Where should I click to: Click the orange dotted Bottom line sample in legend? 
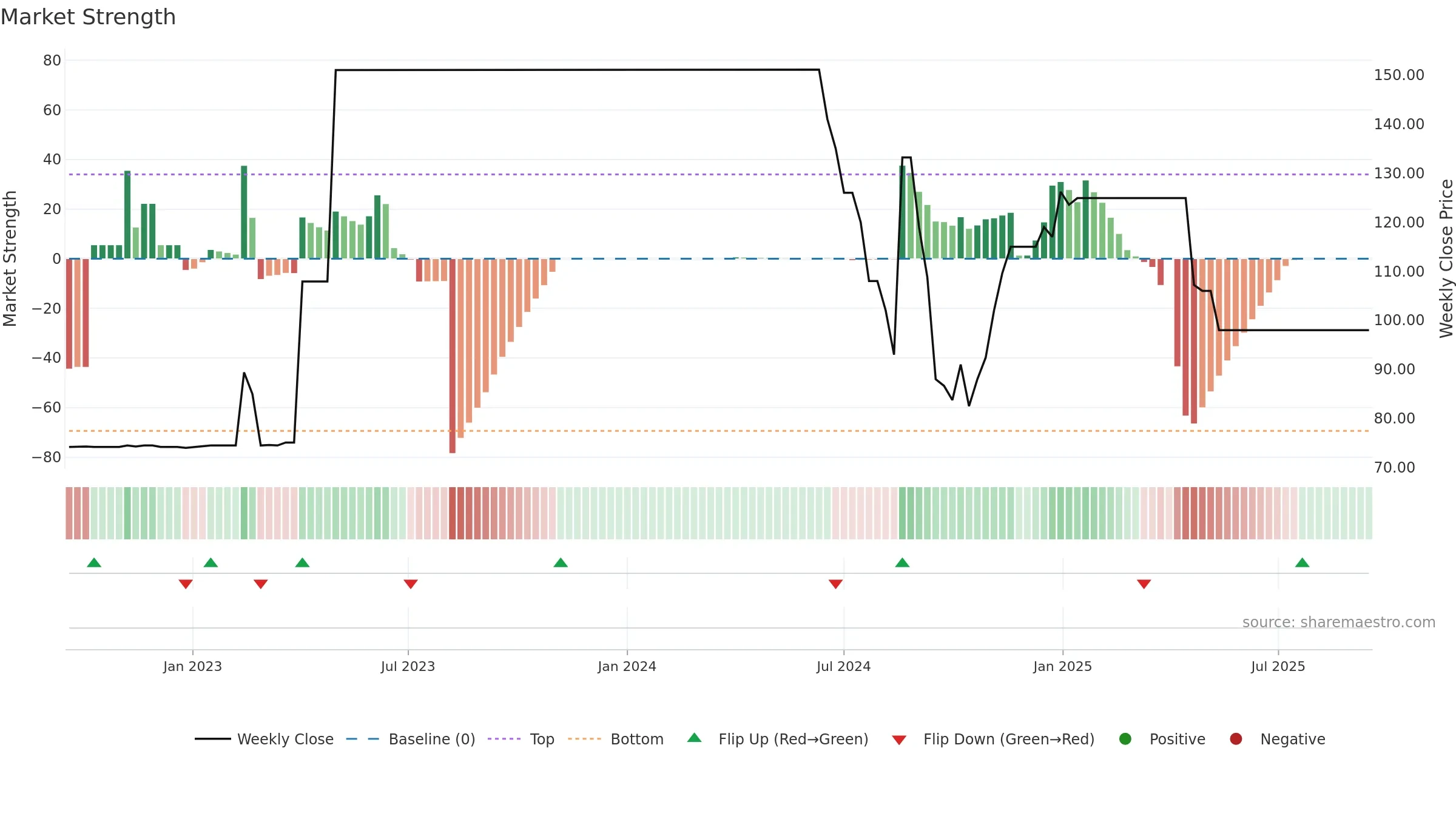[x=585, y=739]
